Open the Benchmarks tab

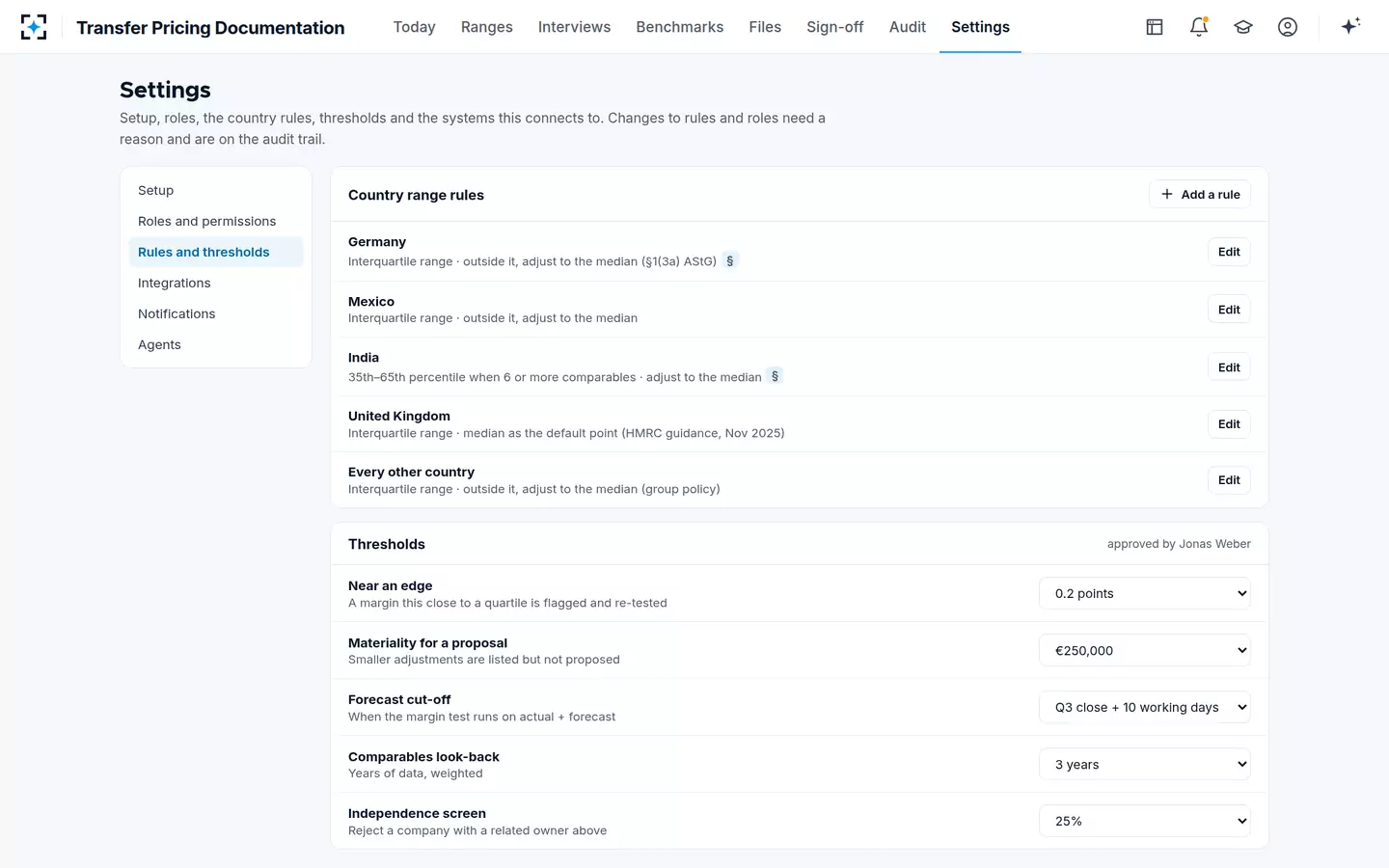coord(680,27)
